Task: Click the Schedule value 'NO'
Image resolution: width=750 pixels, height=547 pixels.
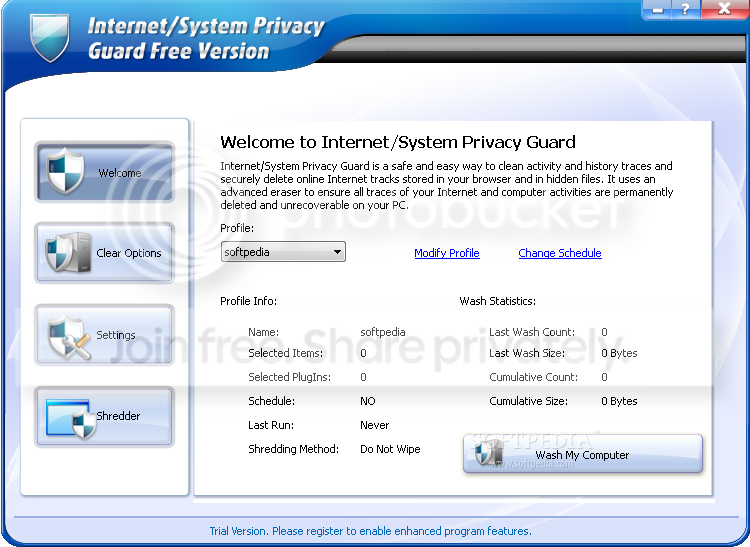Action: coord(368,401)
